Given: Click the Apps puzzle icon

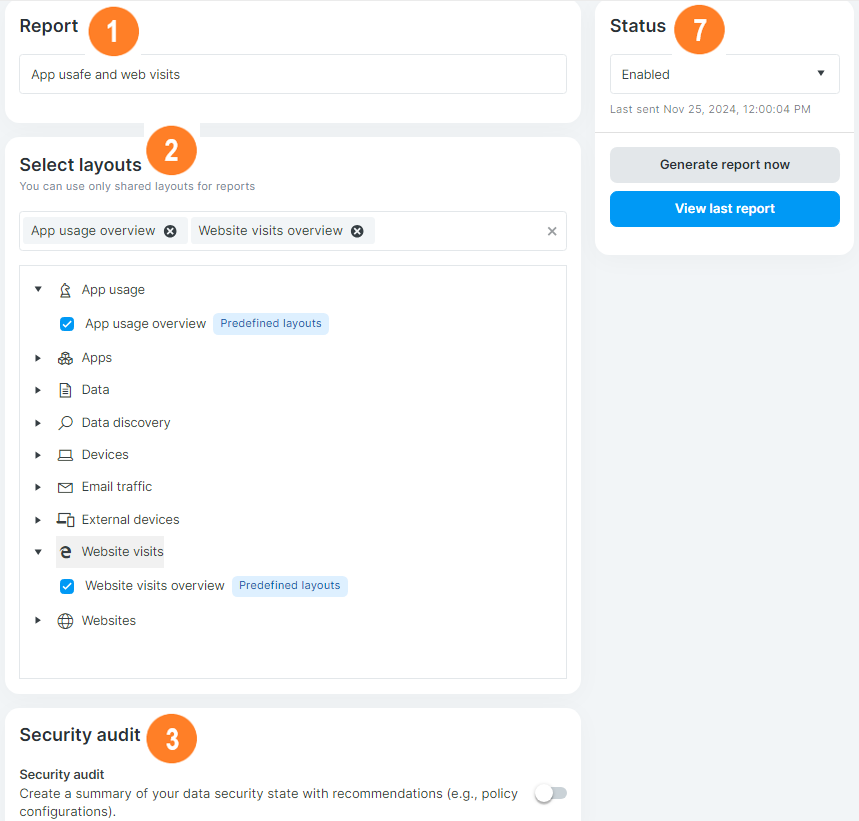Looking at the screenshot, I should [x=65, y=357].
